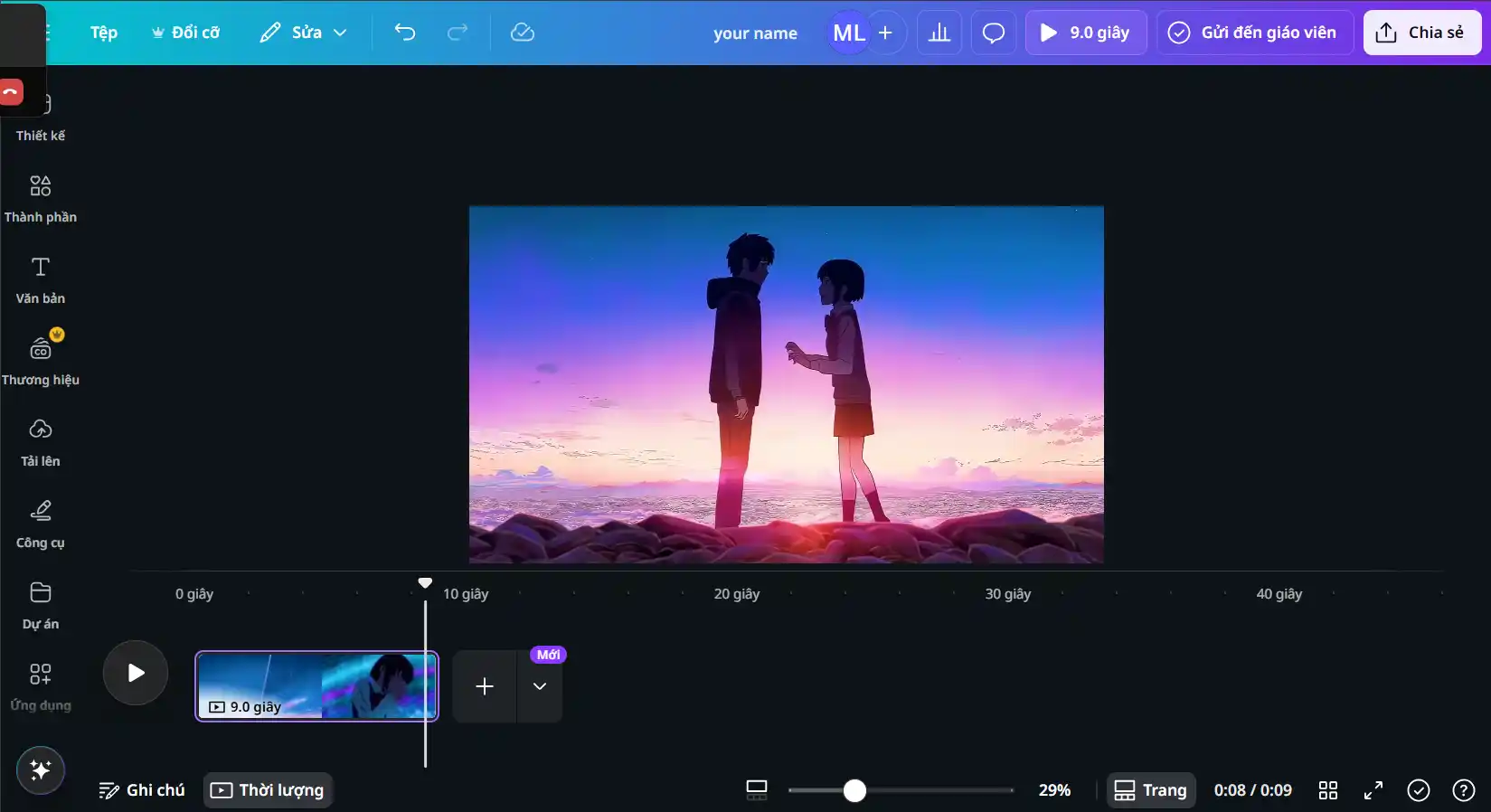Click the 30 giây ruler label
This screenshot has width=1491, height=812.
pyautogui.click(x=1008, y=594)
